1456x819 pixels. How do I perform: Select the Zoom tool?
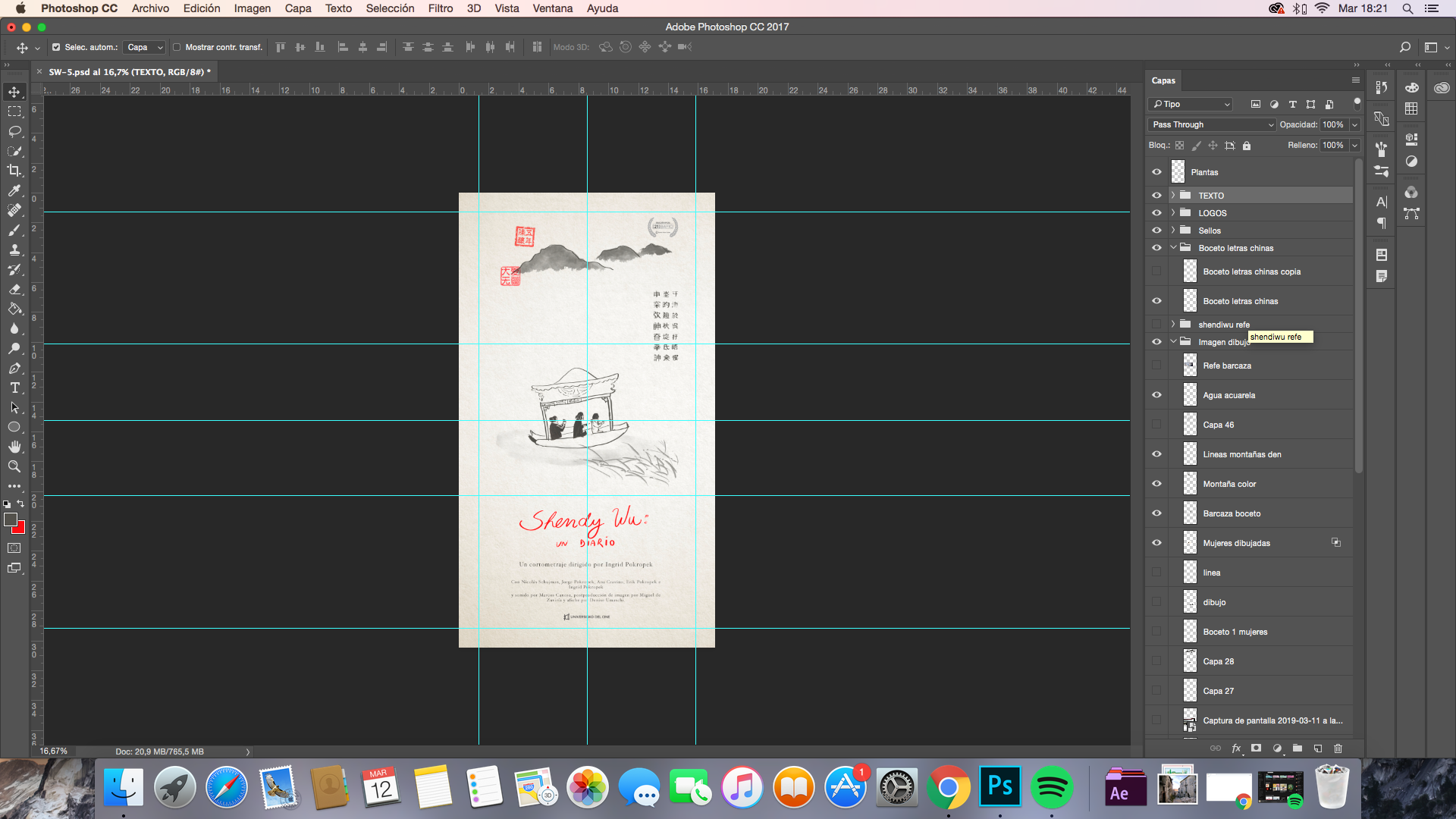(x=14, y=466)
